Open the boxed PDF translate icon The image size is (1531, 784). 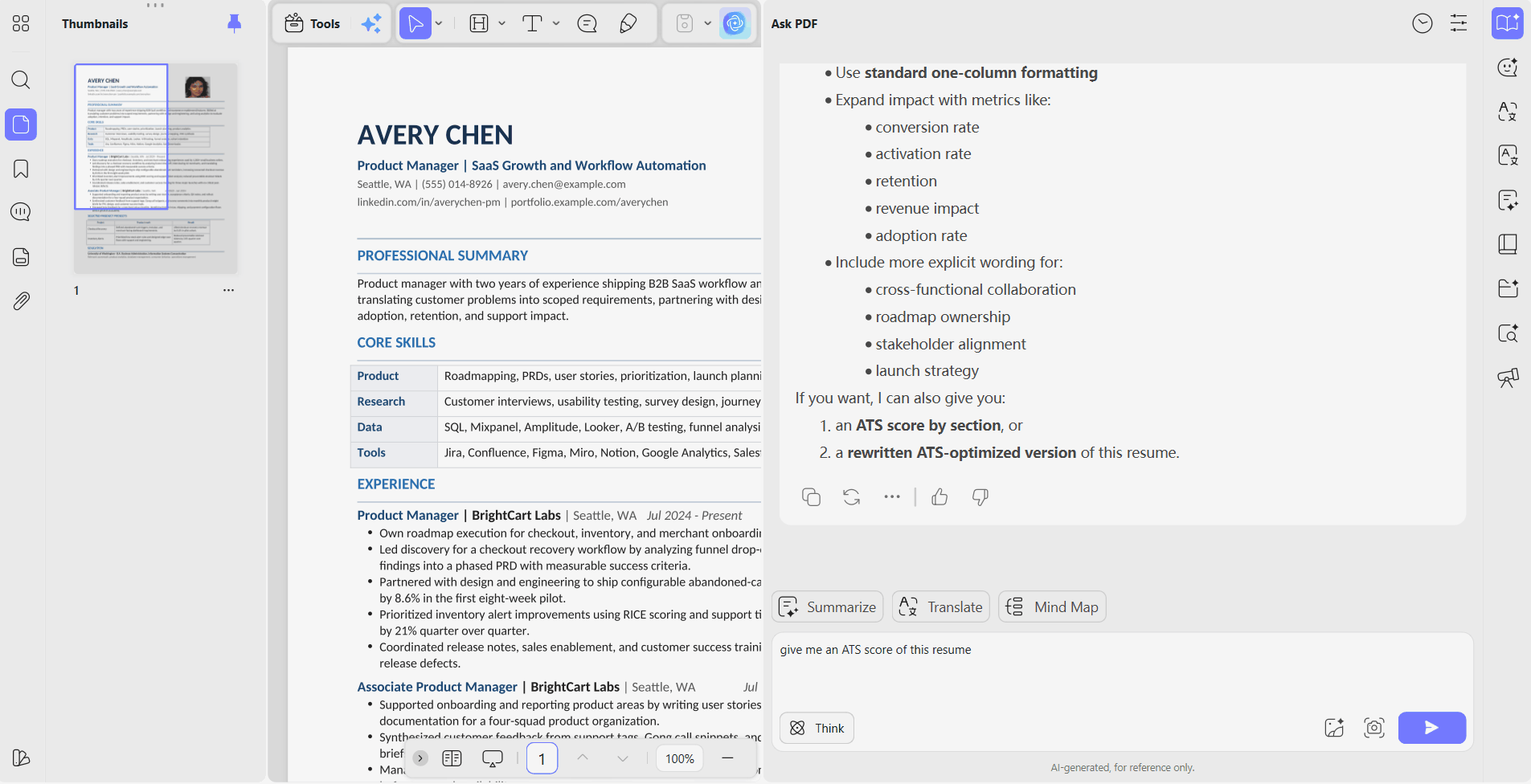coord(1508,155)
